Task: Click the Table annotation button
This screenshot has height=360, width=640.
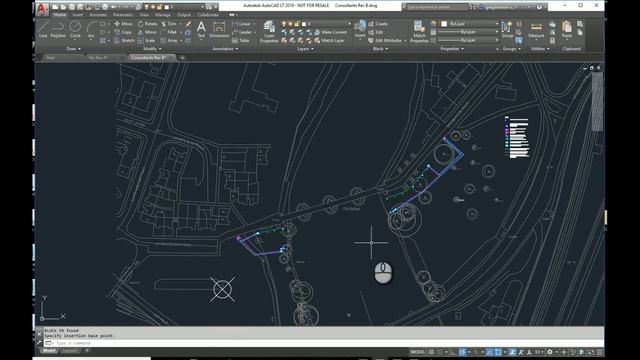Action: (x=241, y=40)
